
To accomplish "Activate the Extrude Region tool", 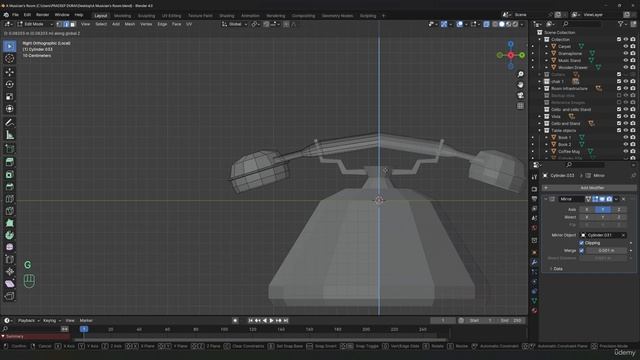I will [x=9, y=162].
